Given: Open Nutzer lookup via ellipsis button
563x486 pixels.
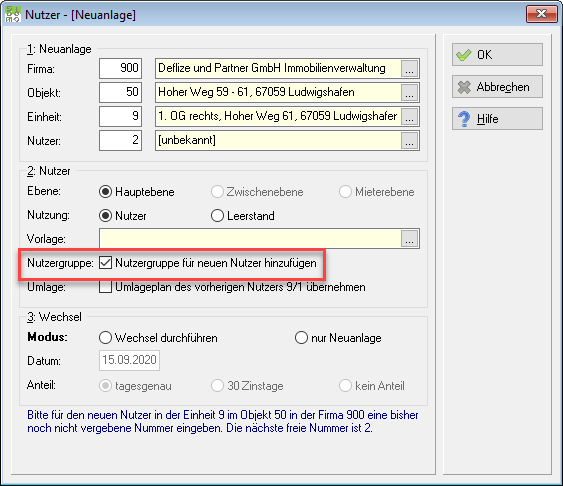Looking at the screenshot, I should coord(409,141).
